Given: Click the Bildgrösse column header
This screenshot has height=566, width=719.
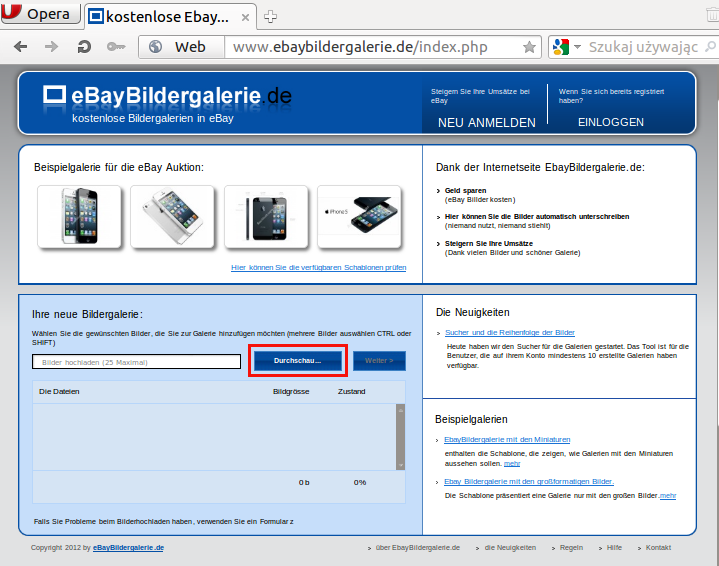Looking at the screenshot, I should coord(291,392).
